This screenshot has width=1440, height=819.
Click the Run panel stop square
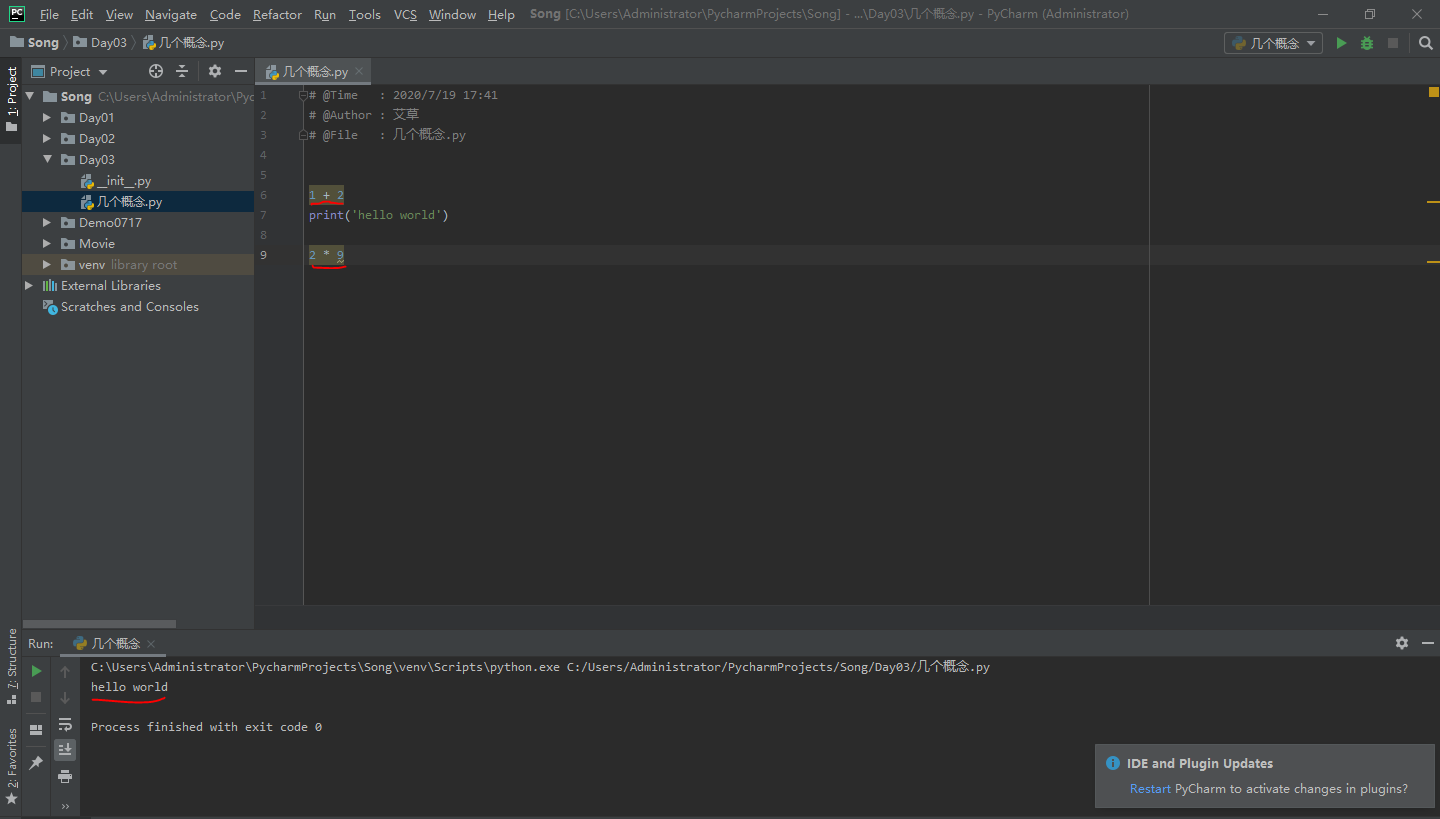(36, 696)
